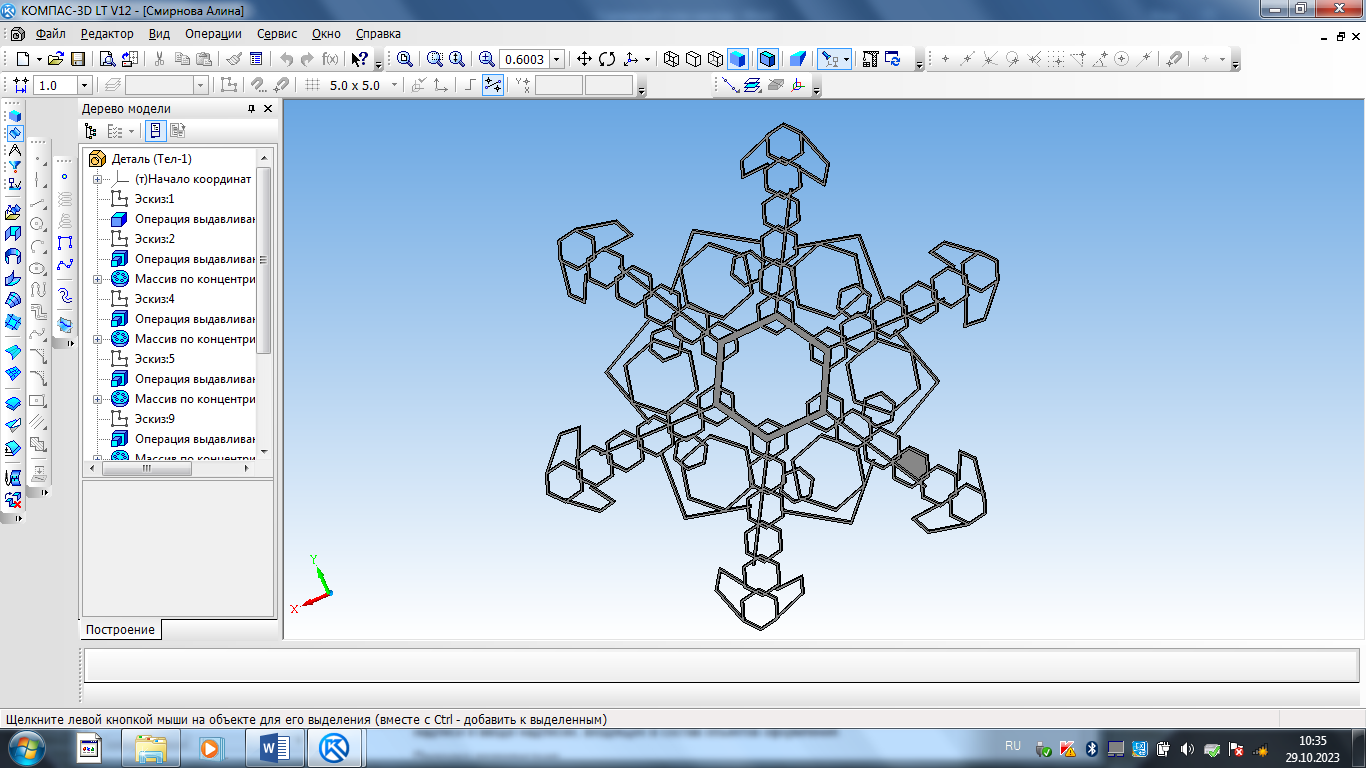The height and width of the screenshot is (768, 1366).
Task: Activate the Rotate view tool
Action: coord(607,59)
